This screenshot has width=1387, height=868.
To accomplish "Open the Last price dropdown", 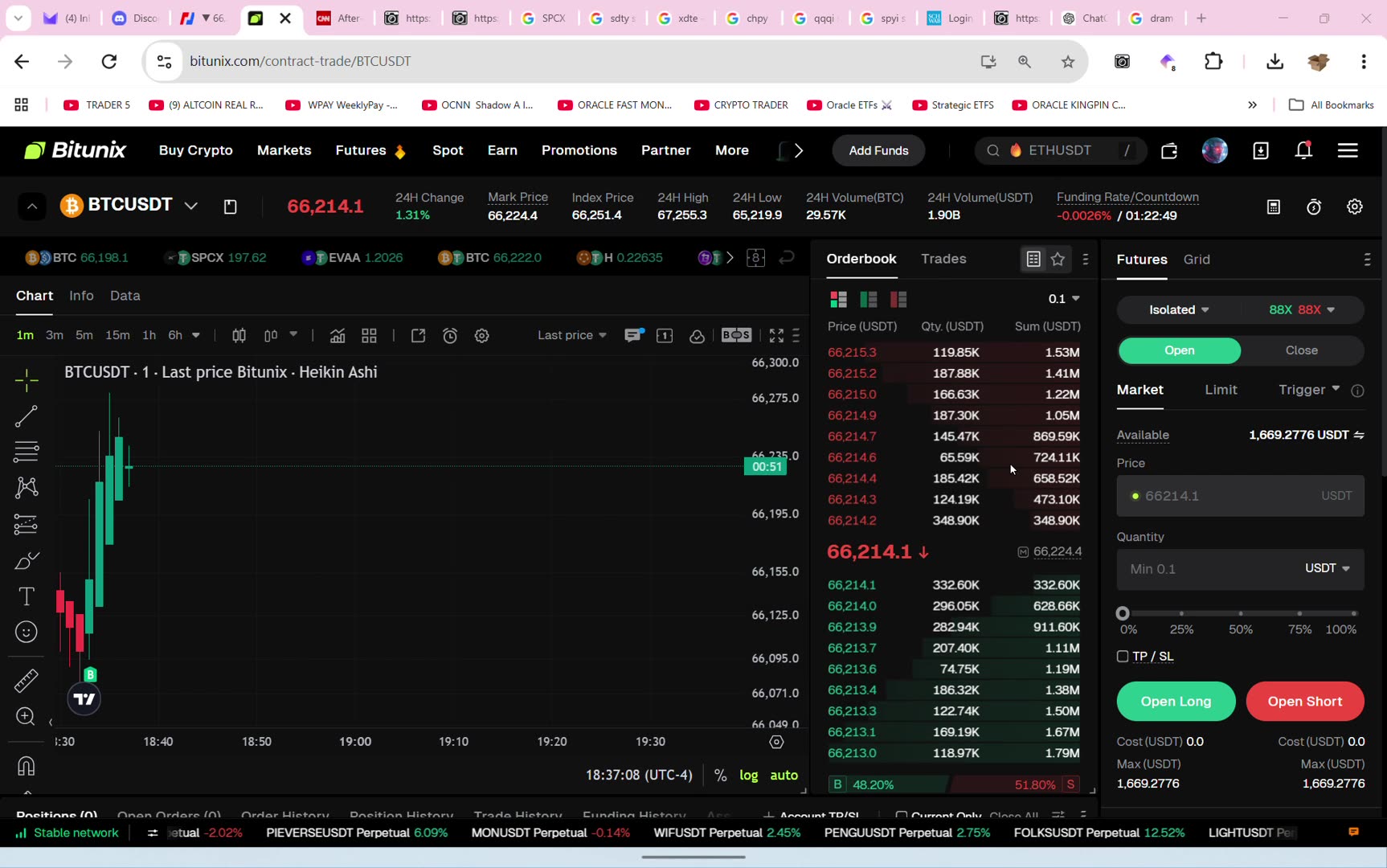I will coord(572,335).
